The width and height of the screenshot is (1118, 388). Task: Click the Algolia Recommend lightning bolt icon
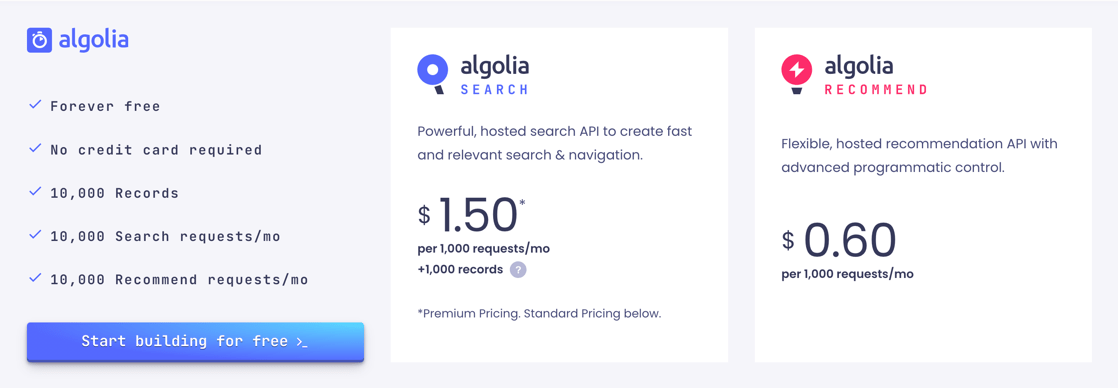[x=796, y=75]
